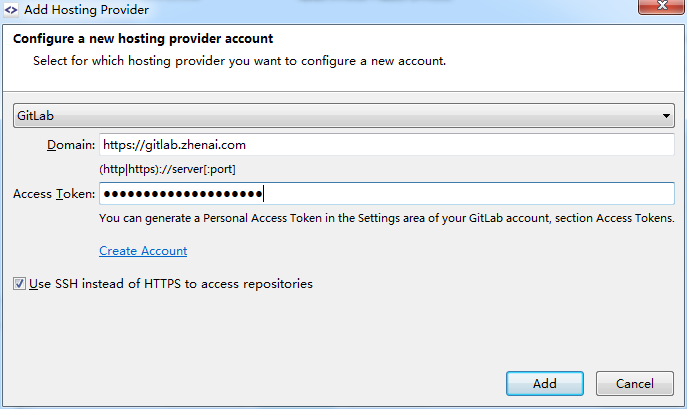The height and width of the screenshot is (409, 687).
Task: Click blank space right of Create Account link
Action: coord(400,251)
